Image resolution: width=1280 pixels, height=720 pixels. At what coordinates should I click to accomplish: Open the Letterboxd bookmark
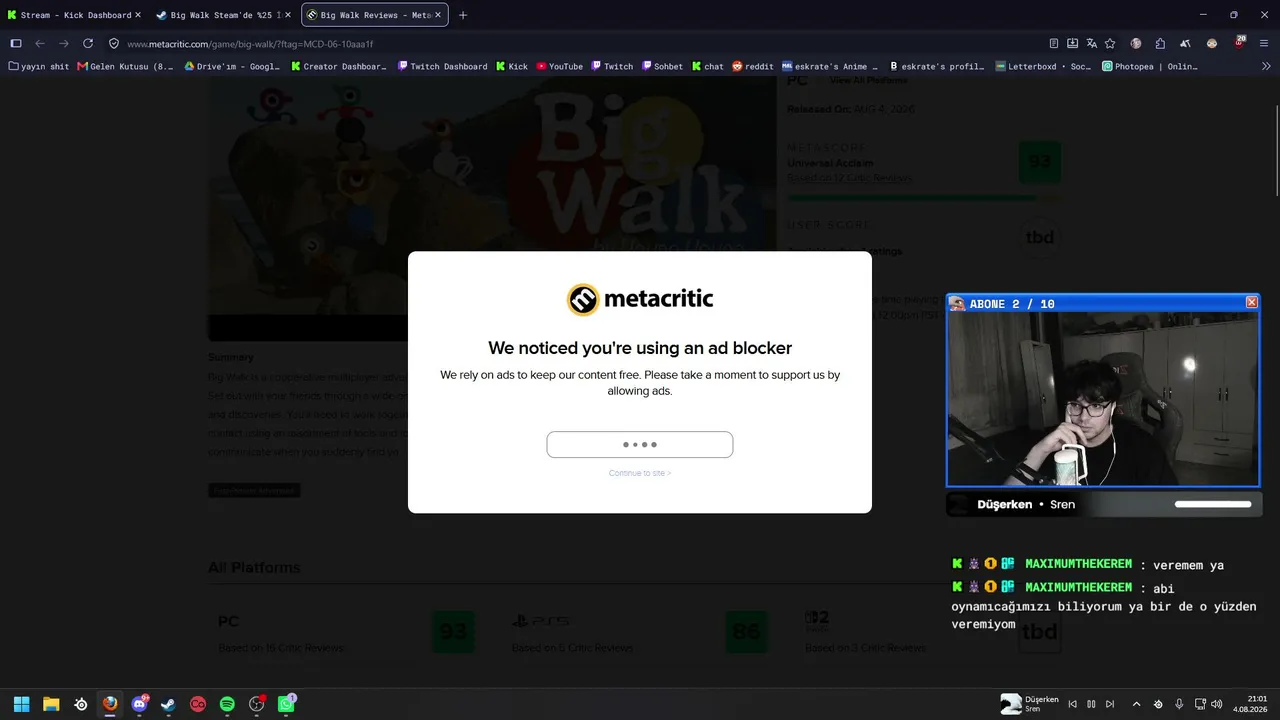click(1044, 67)
